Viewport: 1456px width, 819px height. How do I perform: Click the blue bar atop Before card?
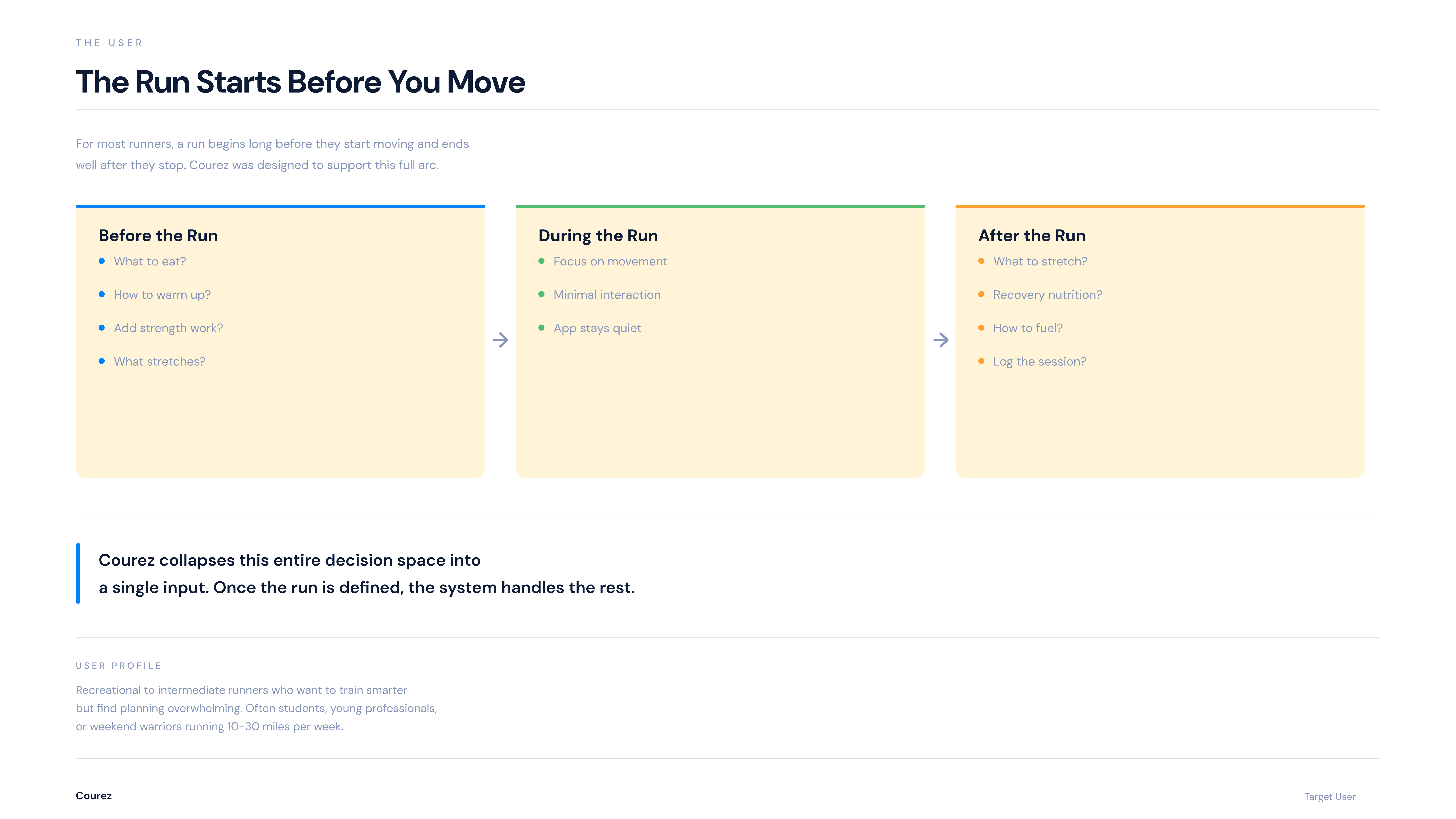(x=280, y=206)
